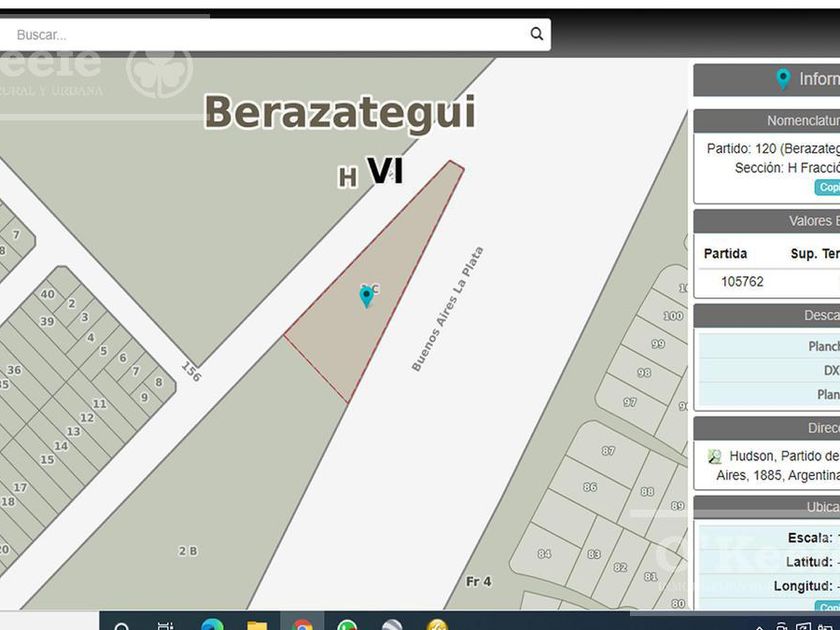This screenshot has height=630, width=840.
Task: Click the Sección: H Fracció line
Action: [x=787, y=168]
